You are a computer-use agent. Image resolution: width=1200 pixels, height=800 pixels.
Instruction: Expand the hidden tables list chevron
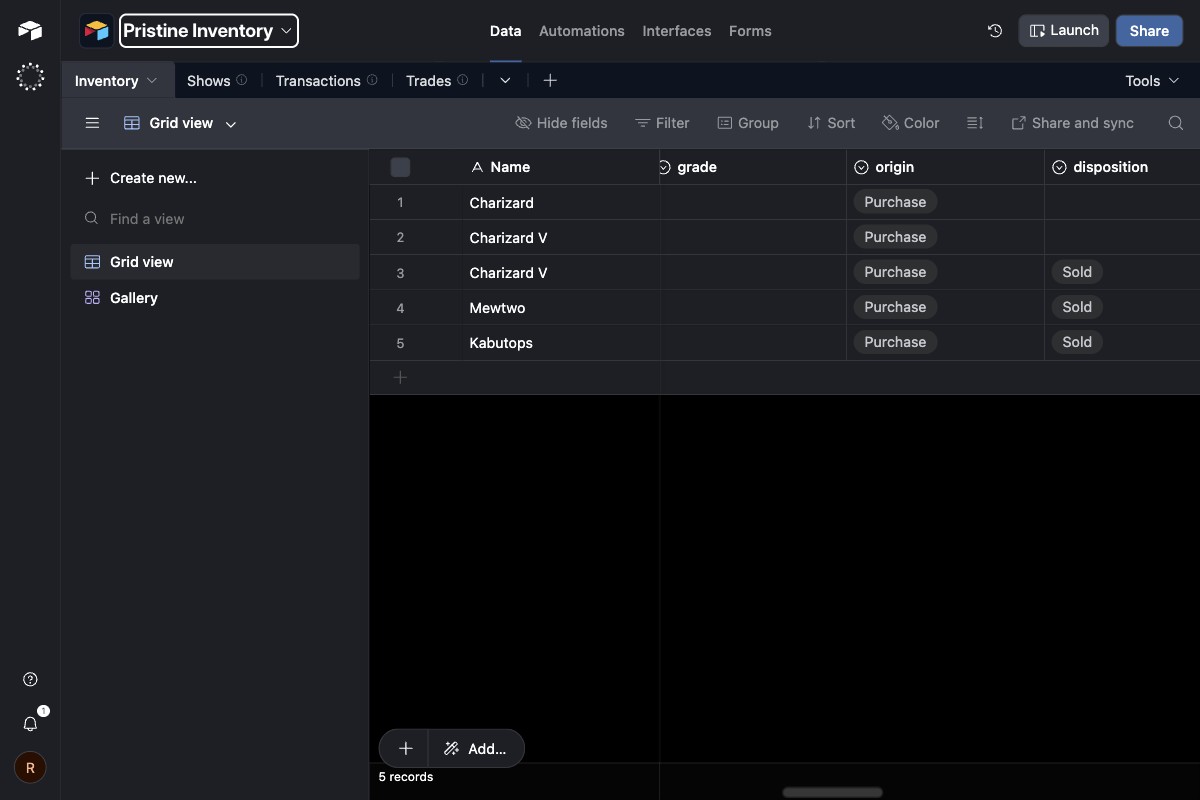pyautogui.click(x=505, y=80)
